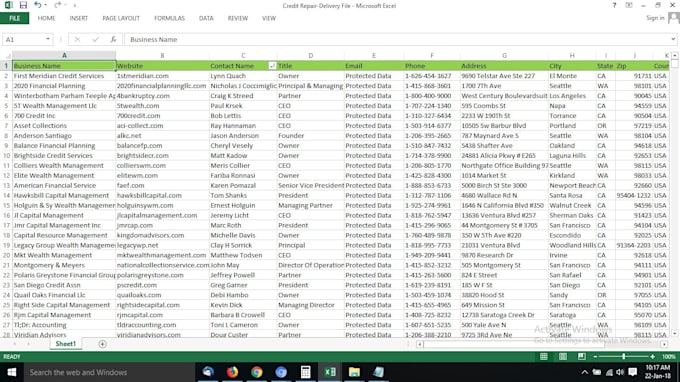Viewport: 680px width, 382px height.
Task: Open Calculator from the taskbar
Action: 305,372
